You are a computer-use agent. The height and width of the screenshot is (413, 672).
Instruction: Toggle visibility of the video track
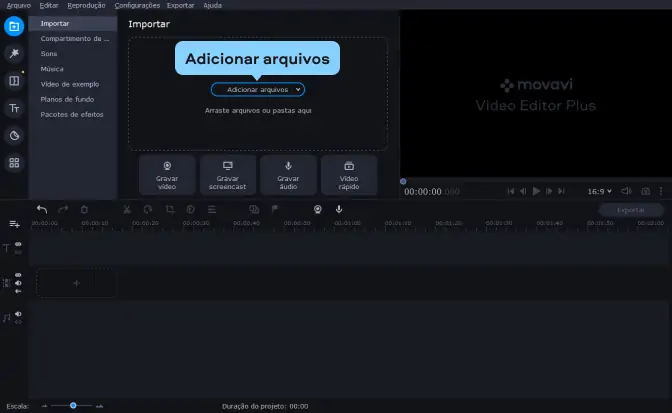click(x=18, y=275)
